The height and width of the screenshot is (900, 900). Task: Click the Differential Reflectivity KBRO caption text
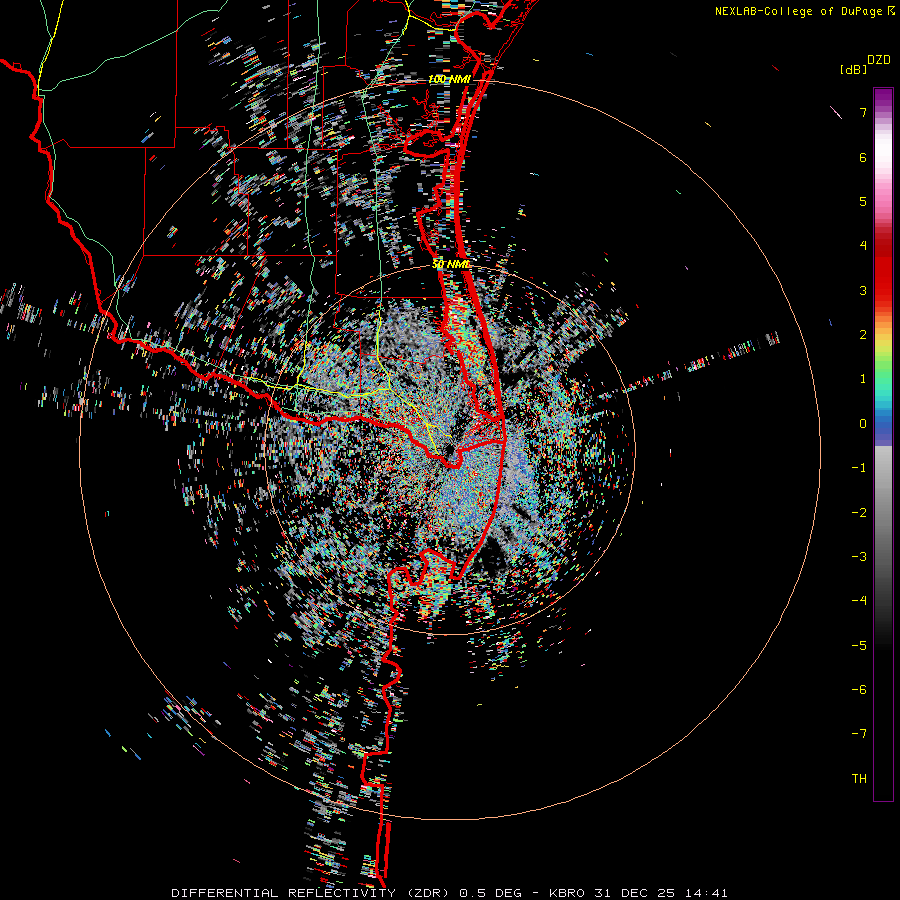click(450, 893)
